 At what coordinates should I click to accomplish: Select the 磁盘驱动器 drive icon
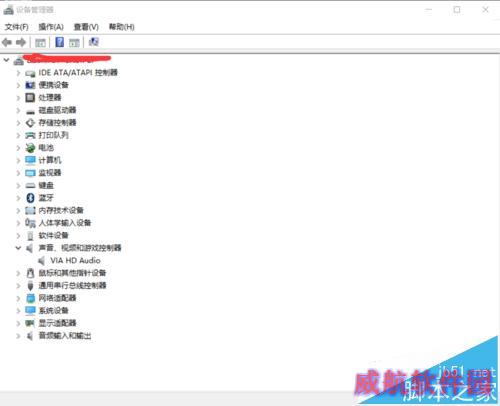30,111
